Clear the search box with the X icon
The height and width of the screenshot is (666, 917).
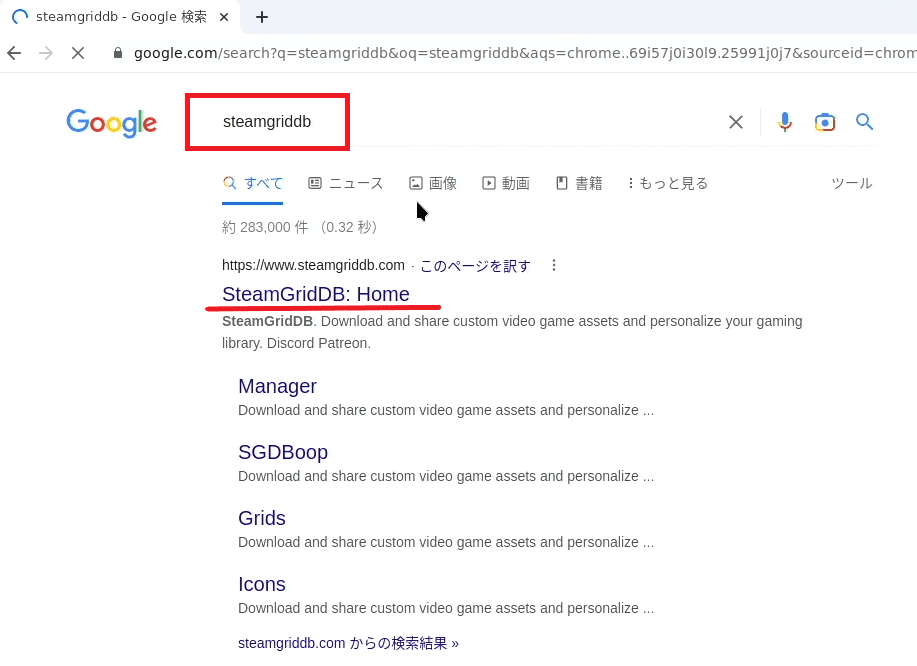(x=736, y=122)
